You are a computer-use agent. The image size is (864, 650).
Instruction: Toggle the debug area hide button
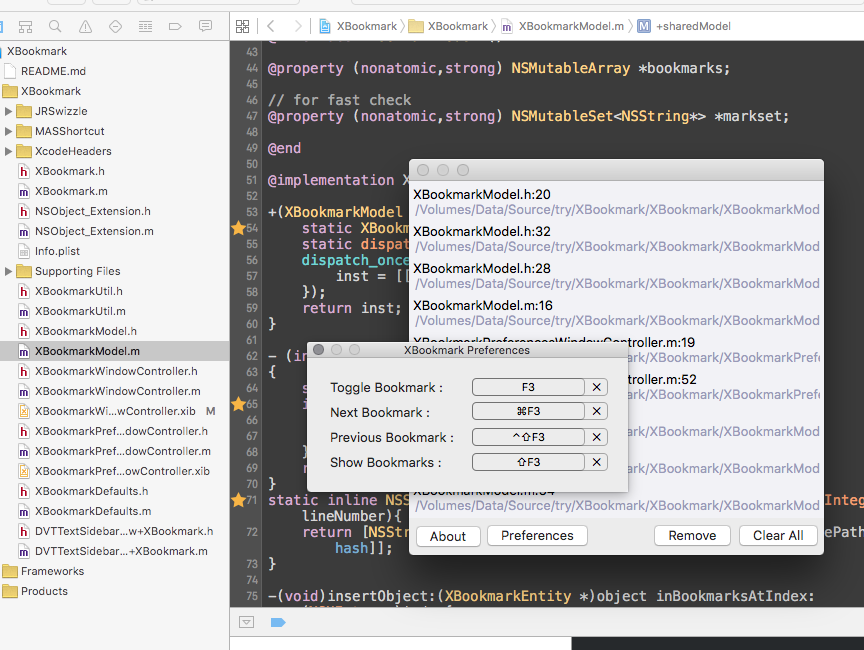(x=247, y=622)
